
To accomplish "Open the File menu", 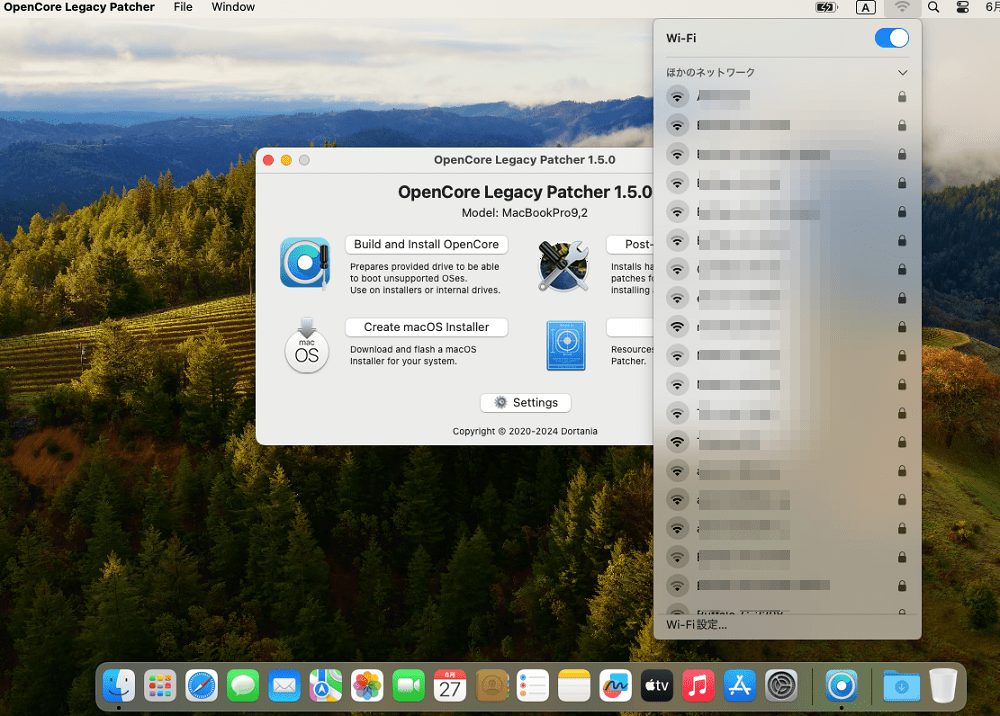I will click(x=183, y=7).
